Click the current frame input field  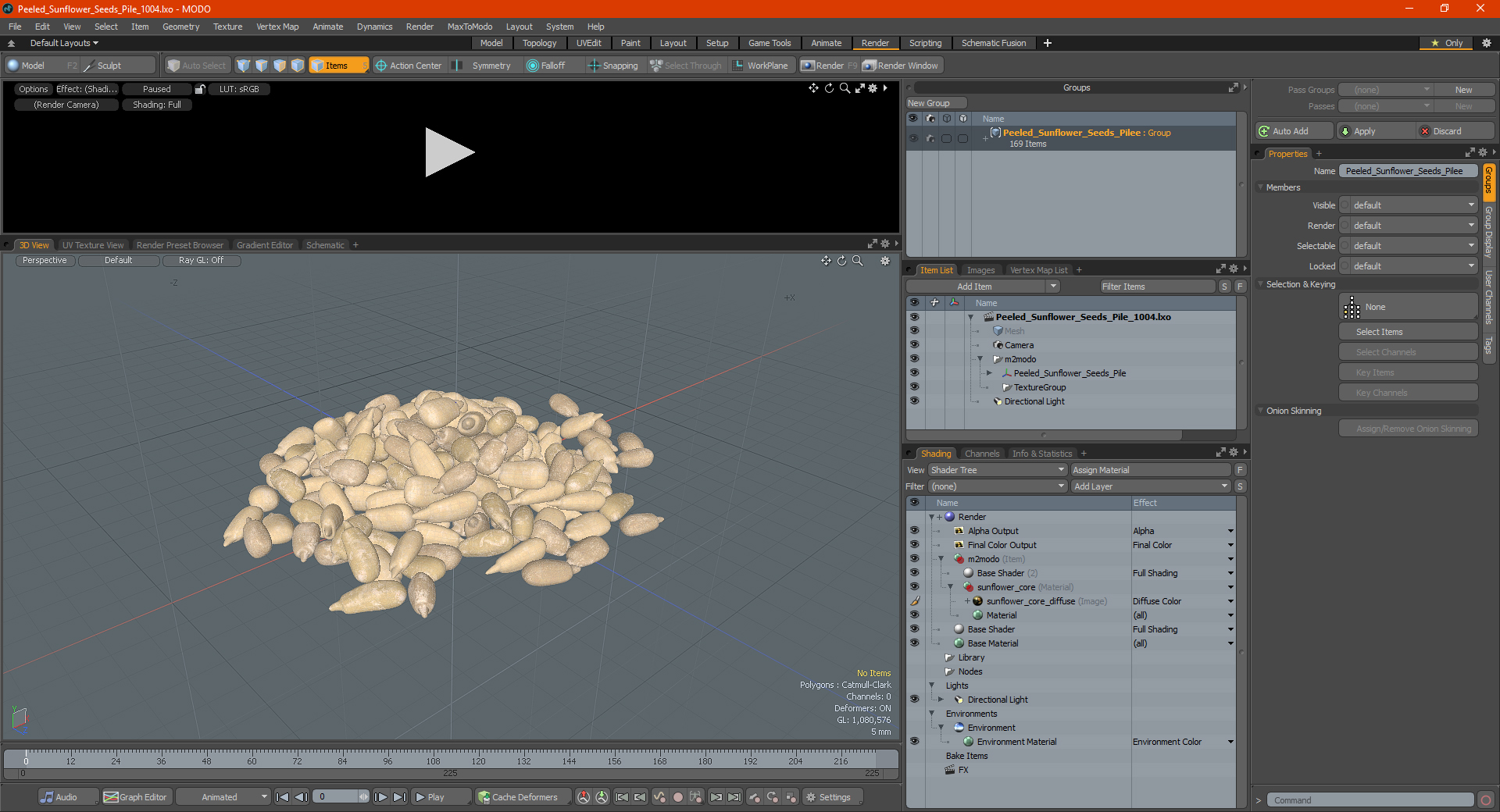pos(337,797)
